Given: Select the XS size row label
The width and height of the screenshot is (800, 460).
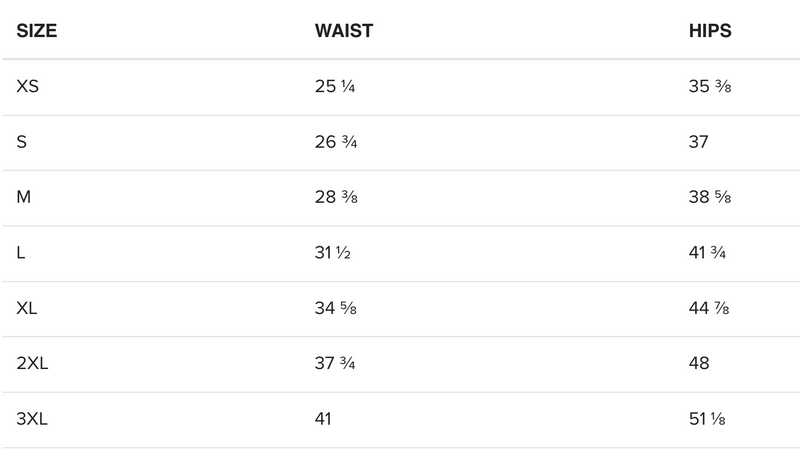Looking at the screenshot, I should tap(28, 87).
